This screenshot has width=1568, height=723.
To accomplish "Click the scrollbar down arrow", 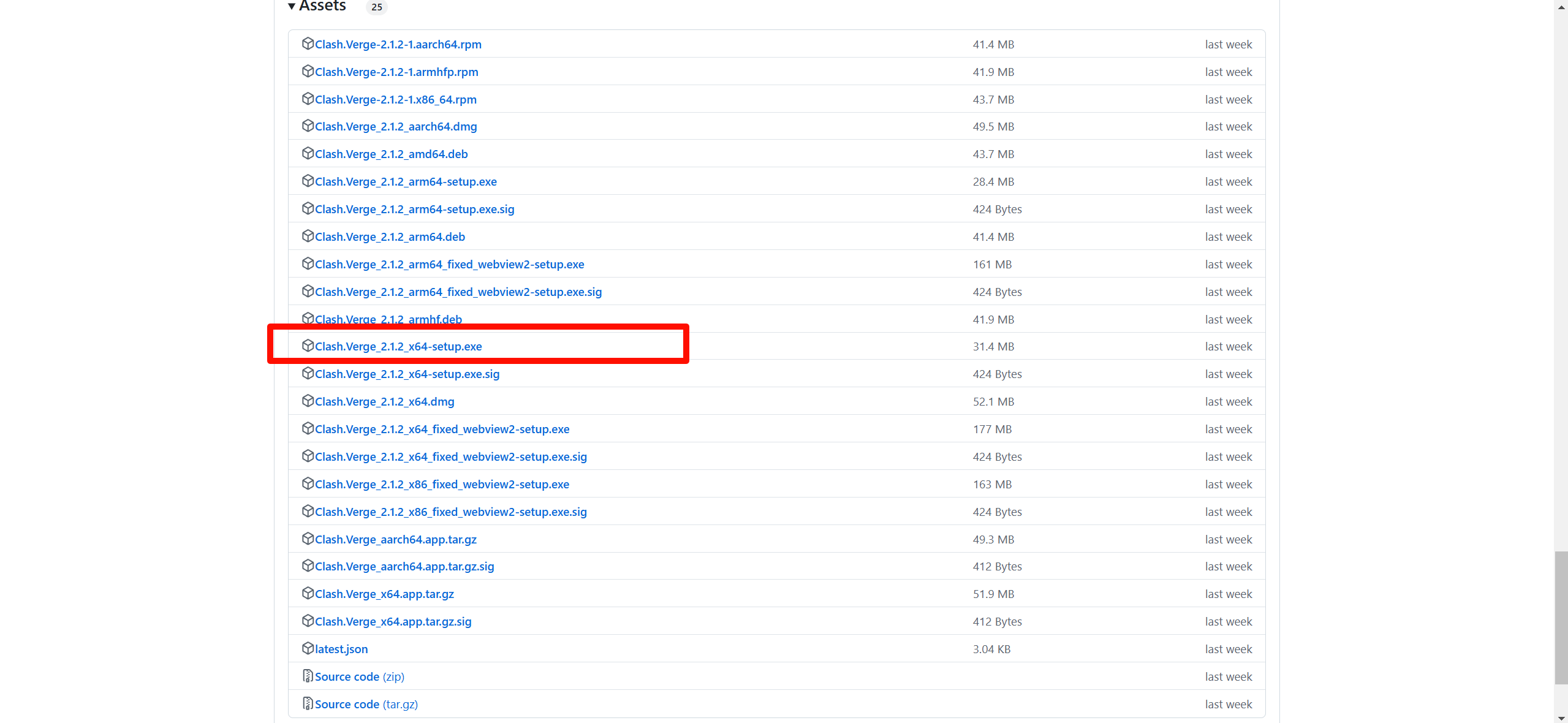I will [1561, 718].
